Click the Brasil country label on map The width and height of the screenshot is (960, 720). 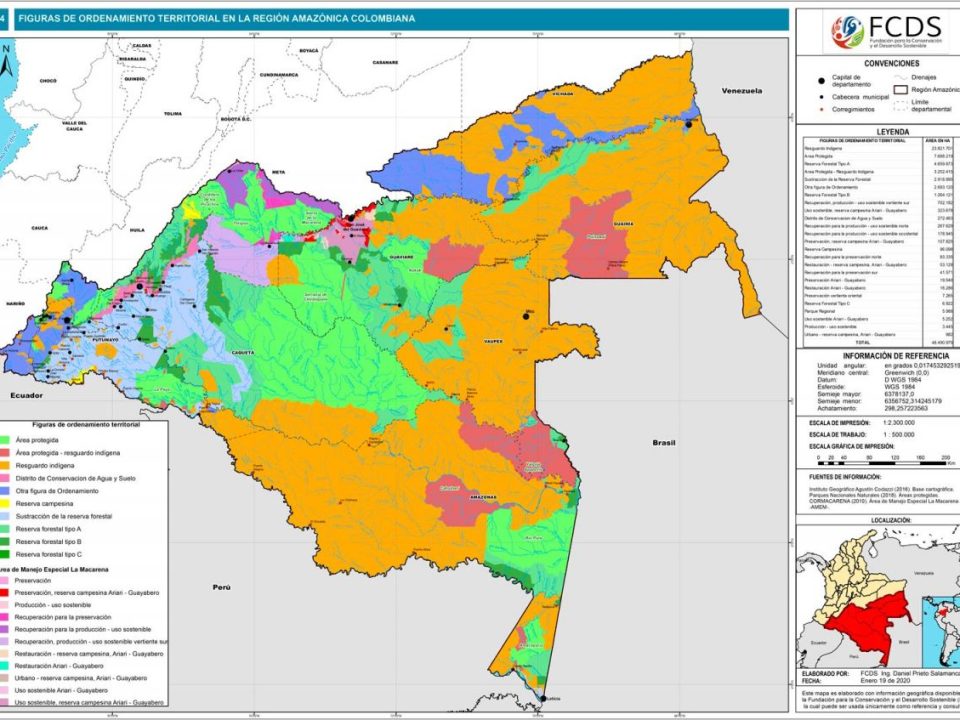tap(664, 442)
